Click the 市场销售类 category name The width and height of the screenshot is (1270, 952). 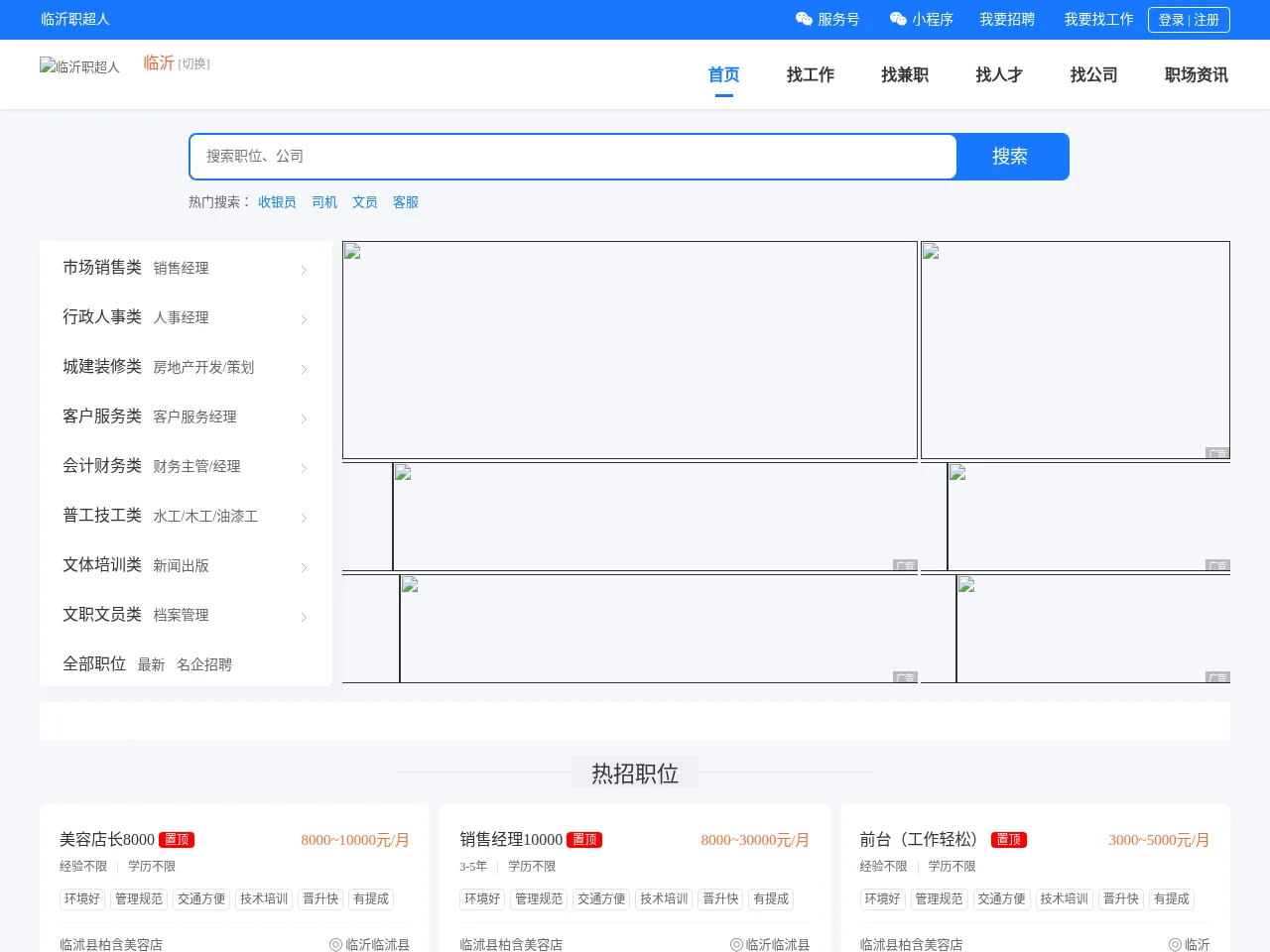(x=102, y=267)
